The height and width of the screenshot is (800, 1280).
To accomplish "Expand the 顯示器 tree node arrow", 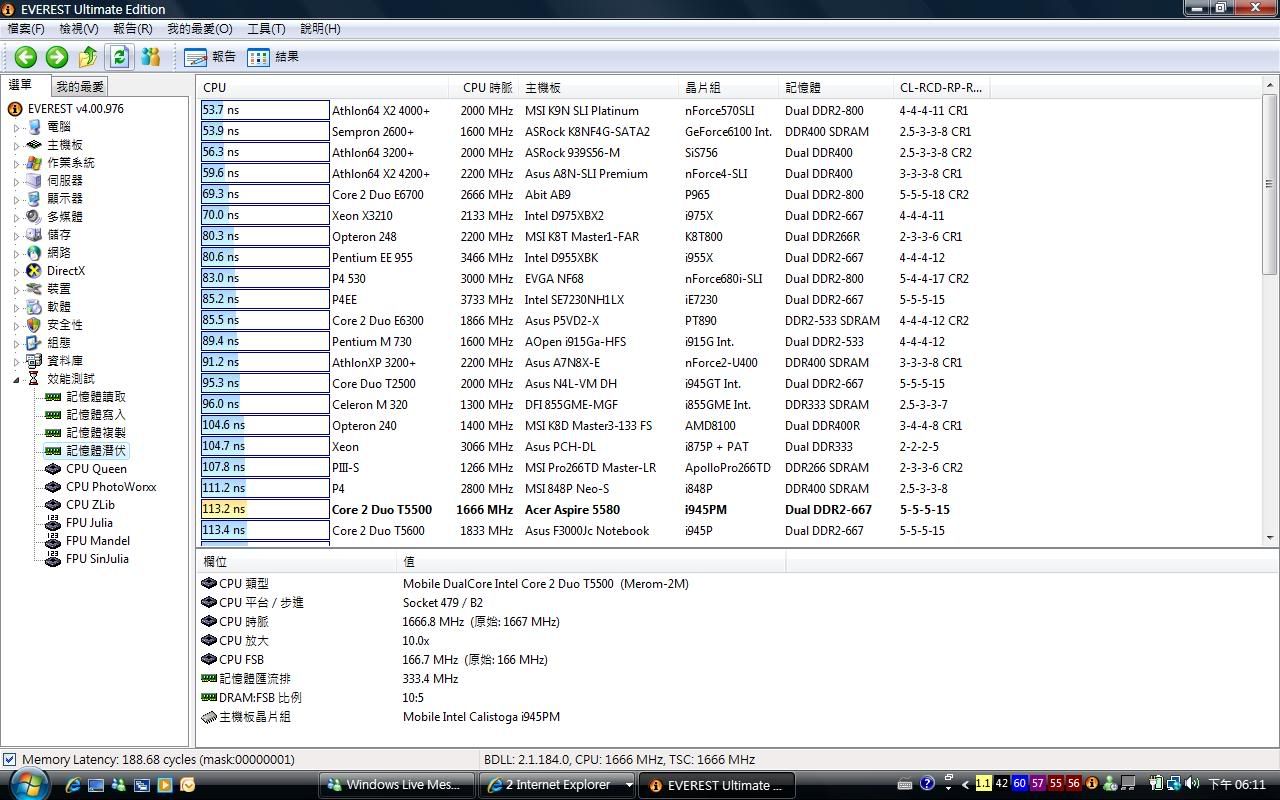I will point(17,200).
